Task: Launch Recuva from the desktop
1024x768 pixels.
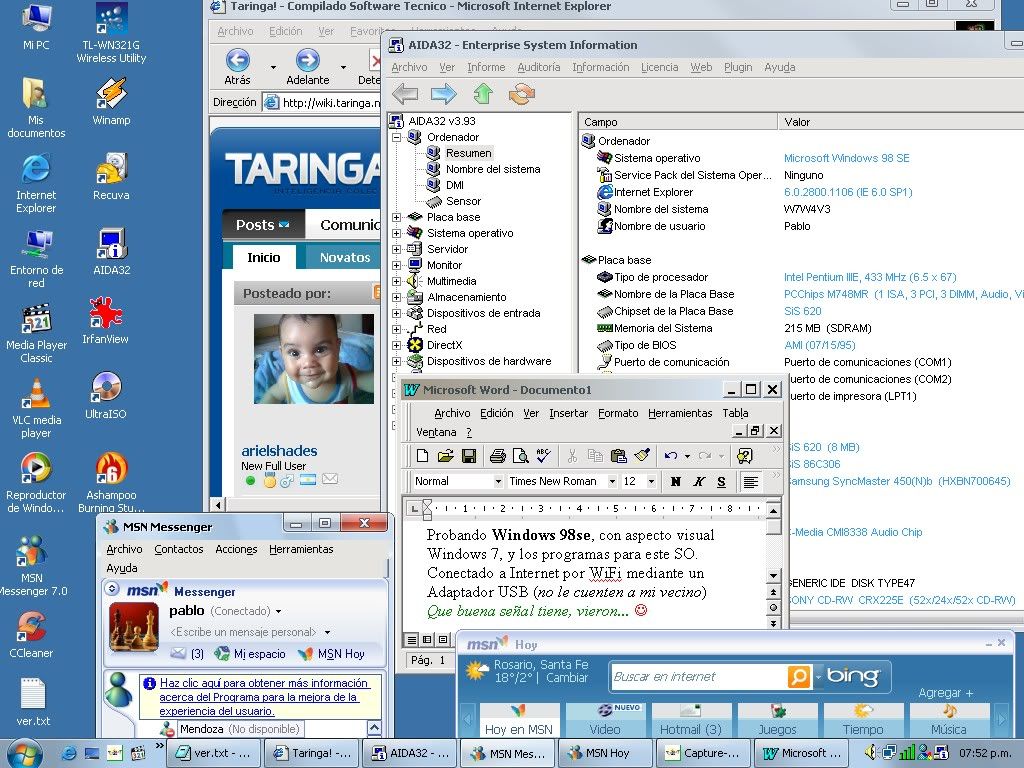Action: pyautogui.click(x=111, y=176)
